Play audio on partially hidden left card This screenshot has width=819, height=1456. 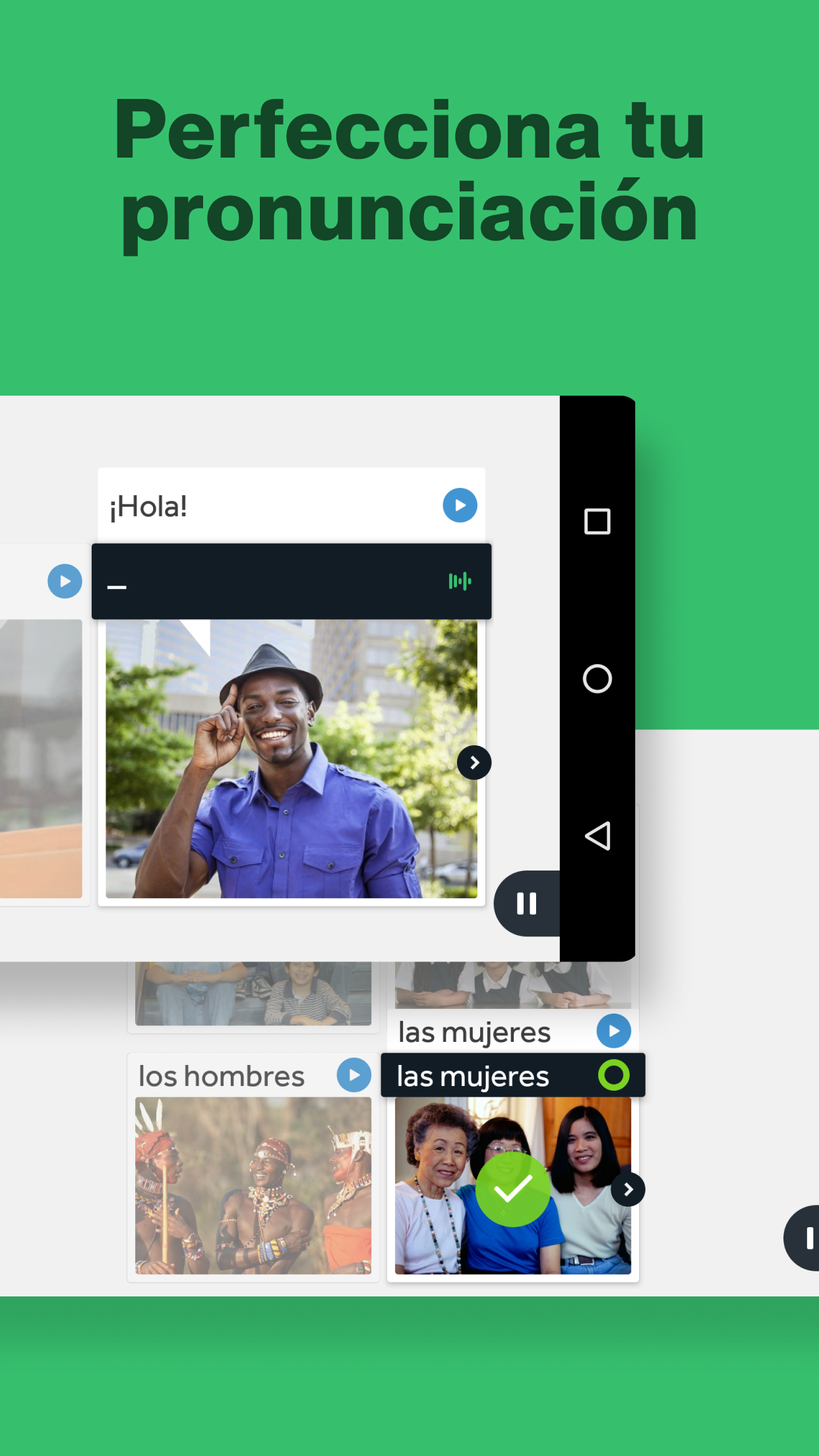(x=65, y=581)
